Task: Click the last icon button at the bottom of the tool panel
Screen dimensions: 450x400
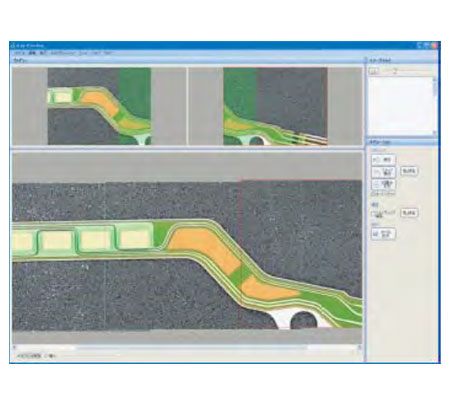Action: tap(383, 234)
